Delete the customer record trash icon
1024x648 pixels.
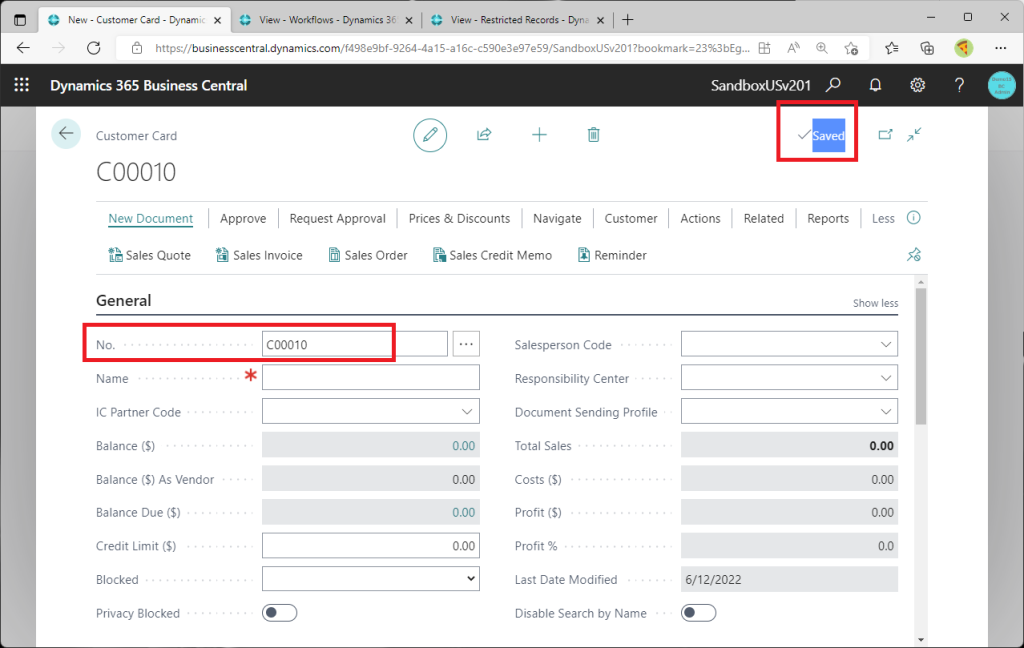tap(593, 135)
